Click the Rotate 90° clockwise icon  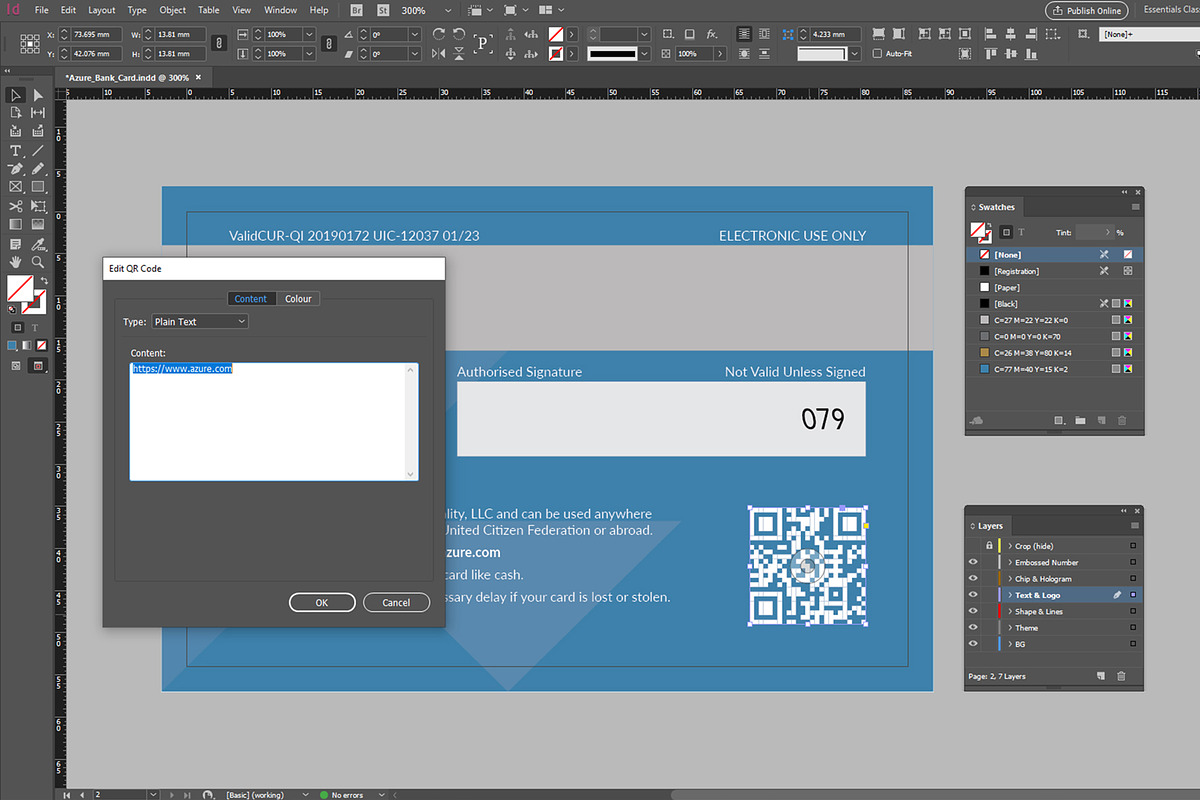pos(441,34)
